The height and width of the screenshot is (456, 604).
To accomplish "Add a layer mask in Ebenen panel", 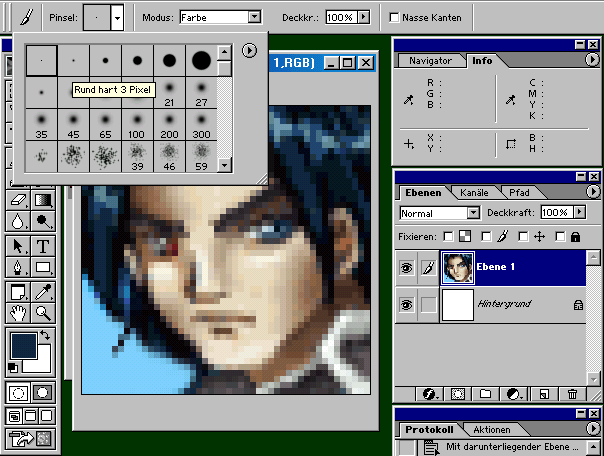I will tap(458, 394).
